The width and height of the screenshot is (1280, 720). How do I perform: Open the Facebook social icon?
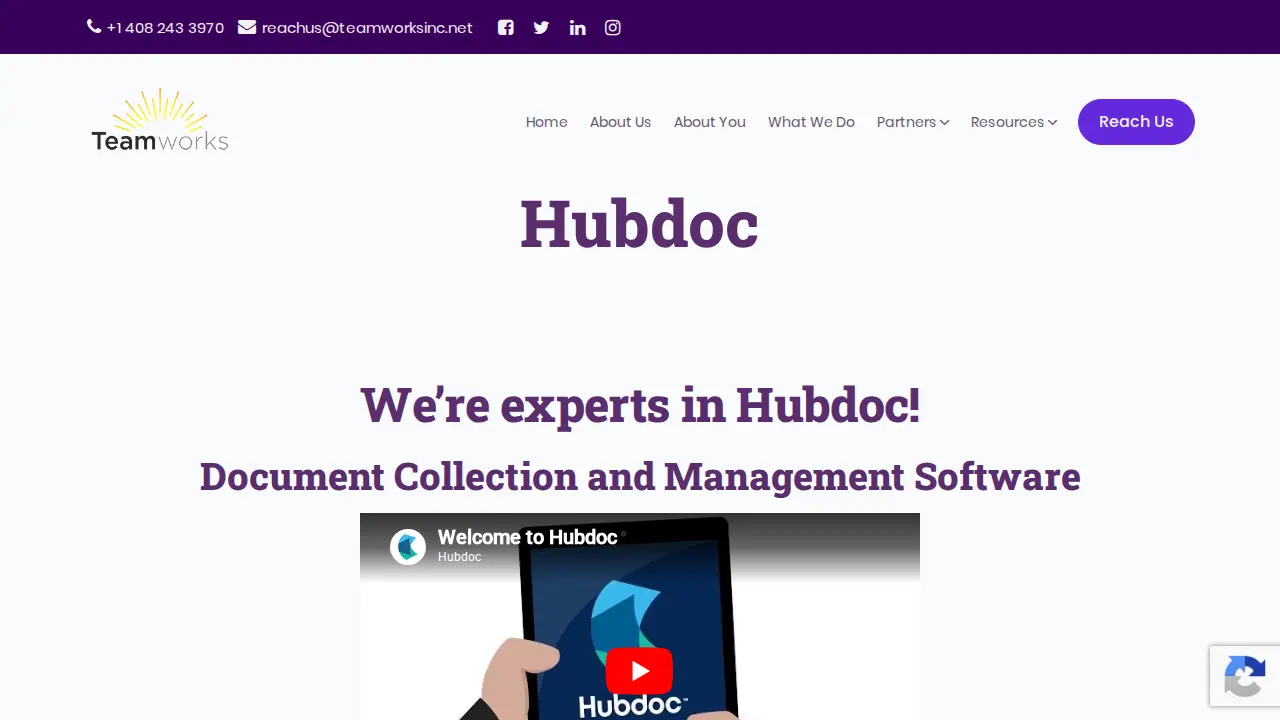tap(506, 28)
